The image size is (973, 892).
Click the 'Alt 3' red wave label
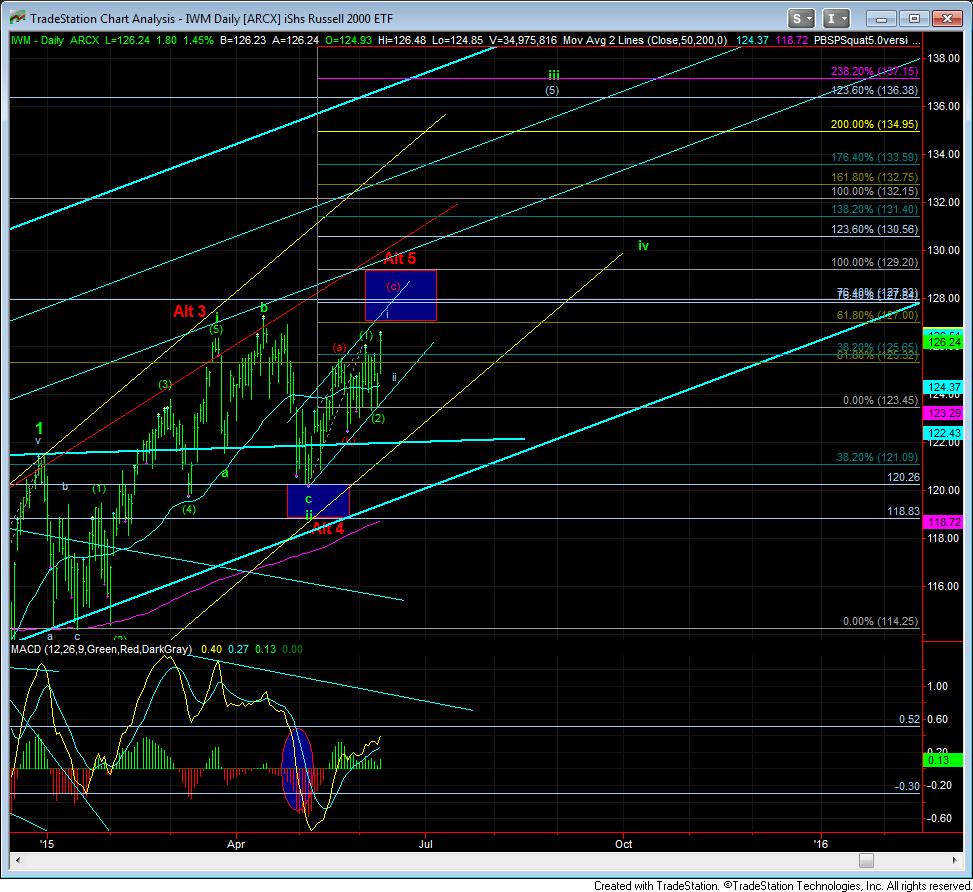click(189, 311)
